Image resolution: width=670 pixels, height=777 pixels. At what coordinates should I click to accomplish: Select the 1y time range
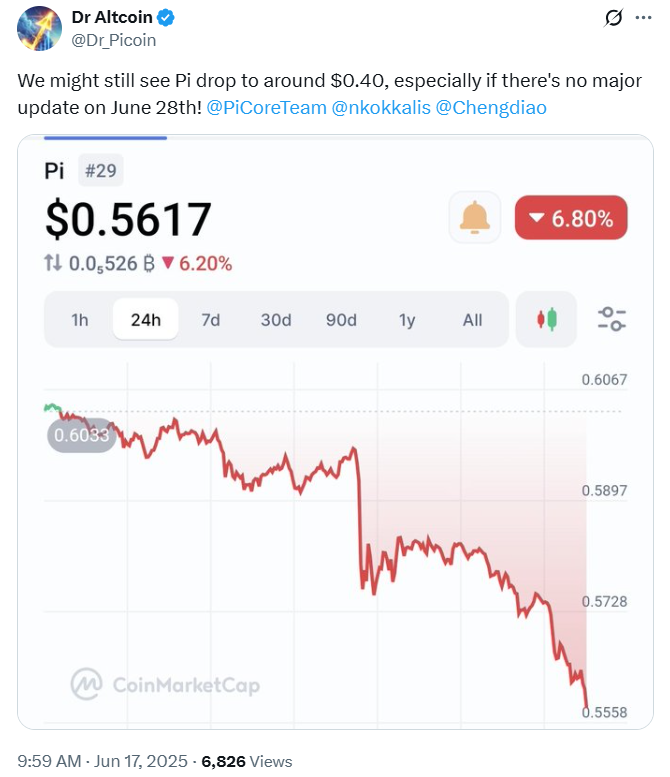407,320
